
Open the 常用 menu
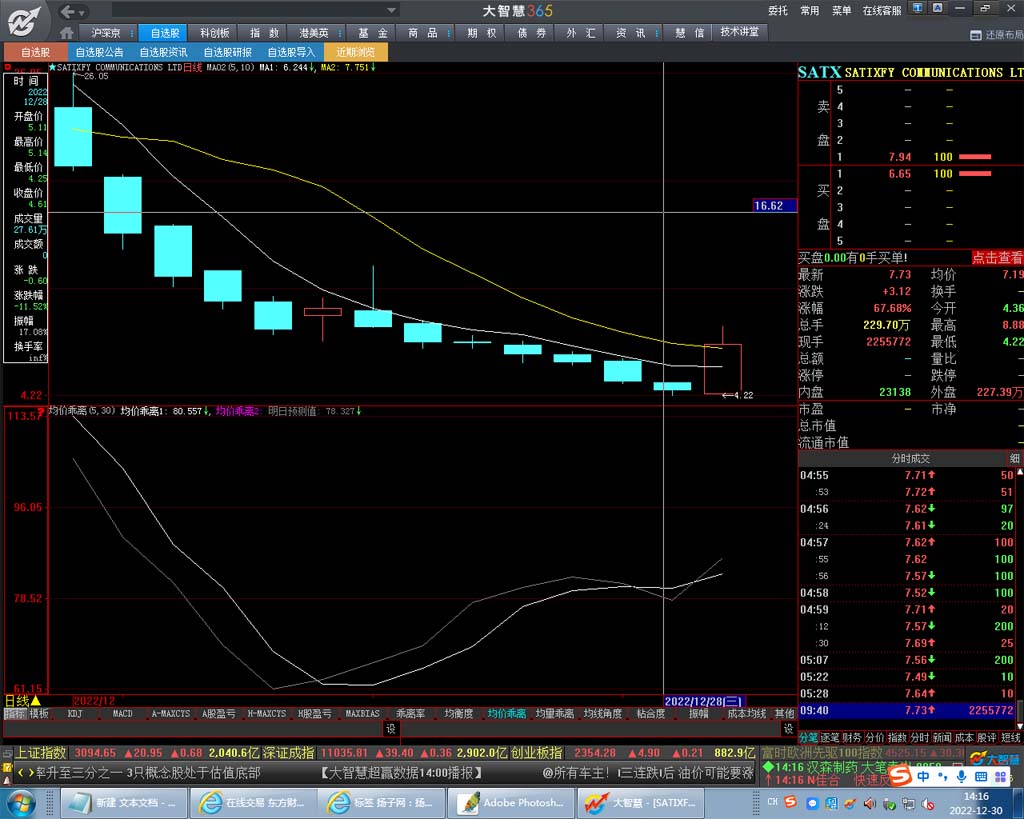click(810, 10)
